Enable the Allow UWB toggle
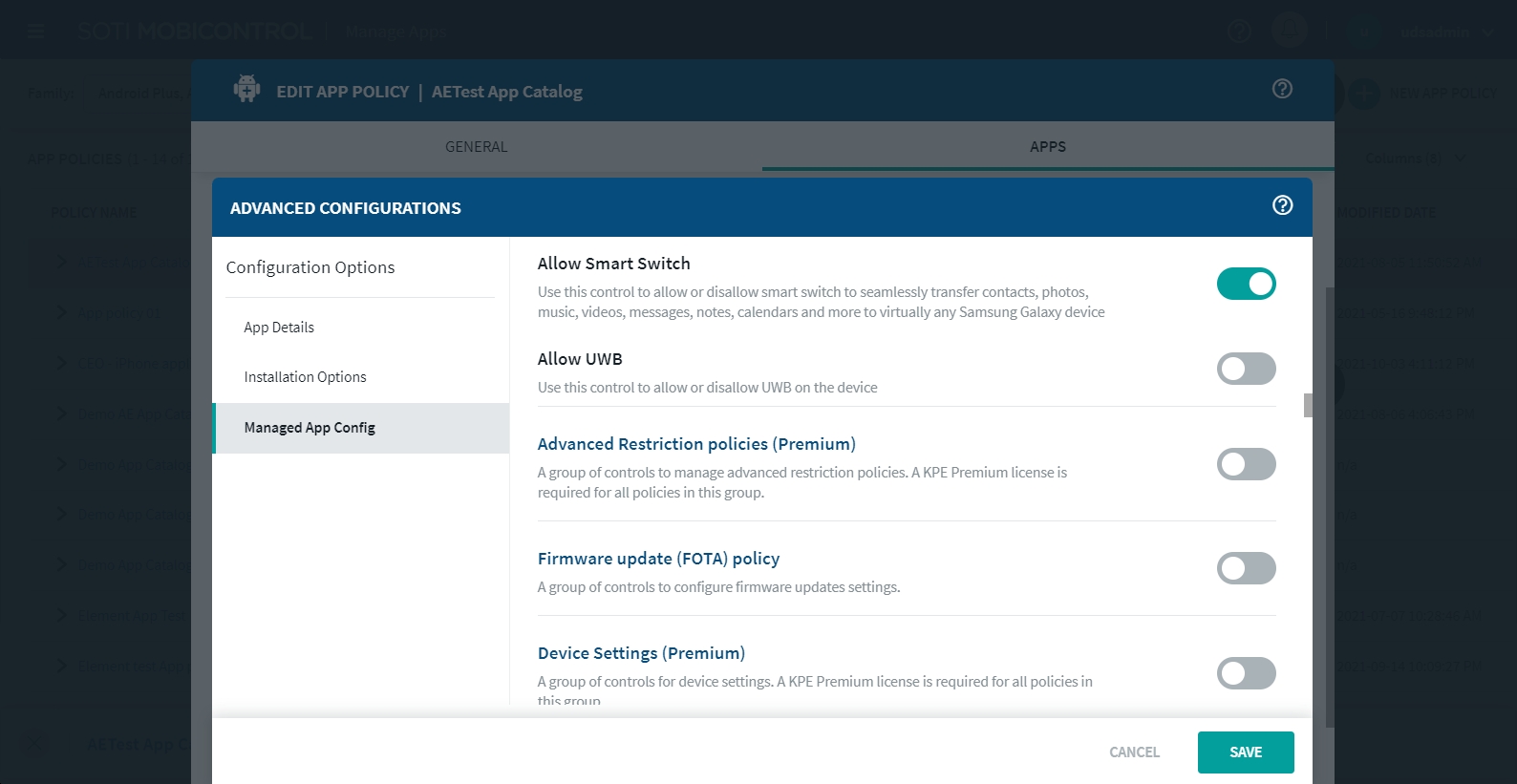This screenshot has height=784, width=1517. (1246, 369)
